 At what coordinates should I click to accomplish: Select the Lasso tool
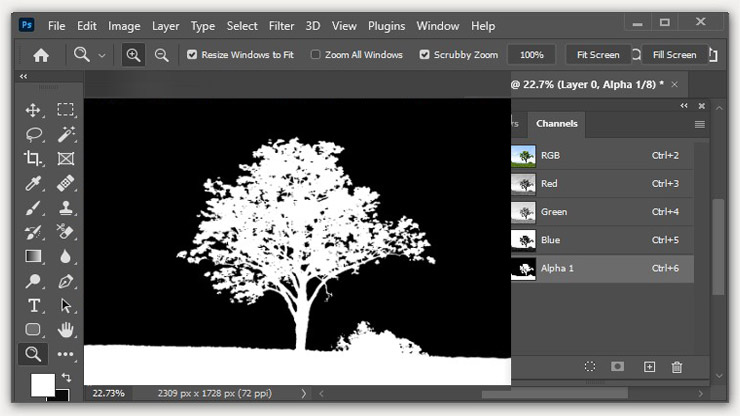click(x=33, y=134)
